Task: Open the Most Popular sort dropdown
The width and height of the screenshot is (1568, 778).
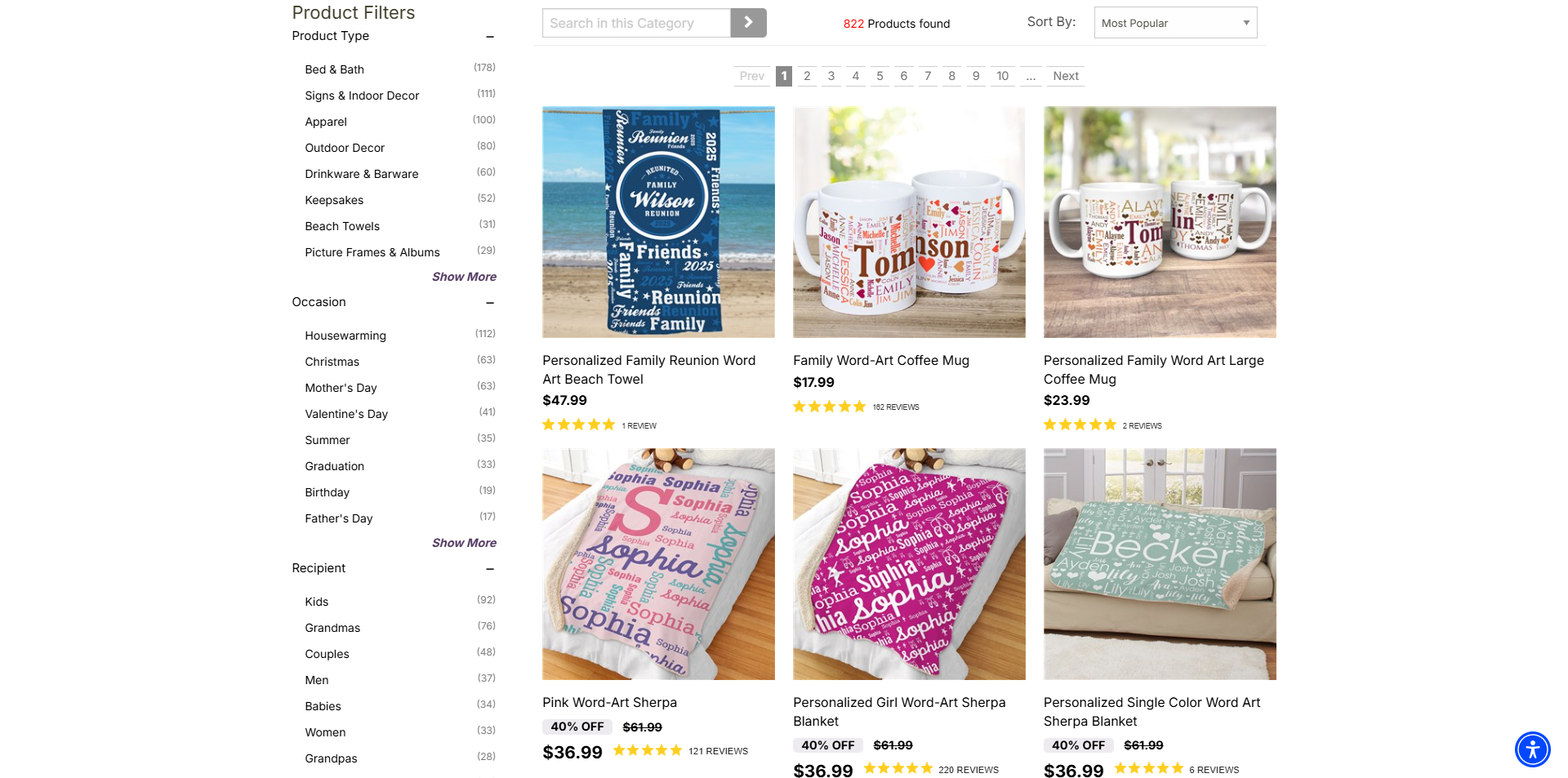Action: [1175, 23]
